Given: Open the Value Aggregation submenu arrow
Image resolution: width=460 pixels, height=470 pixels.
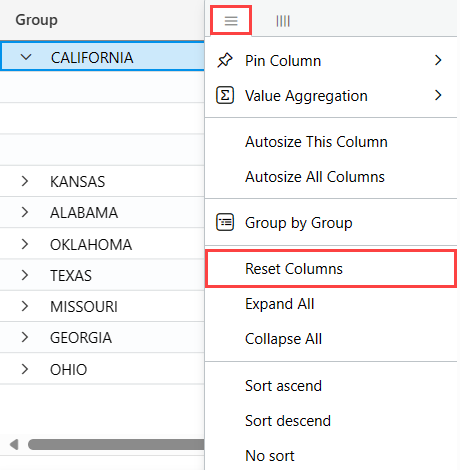Looking at the screenshot, I should [x=438, y=95].
